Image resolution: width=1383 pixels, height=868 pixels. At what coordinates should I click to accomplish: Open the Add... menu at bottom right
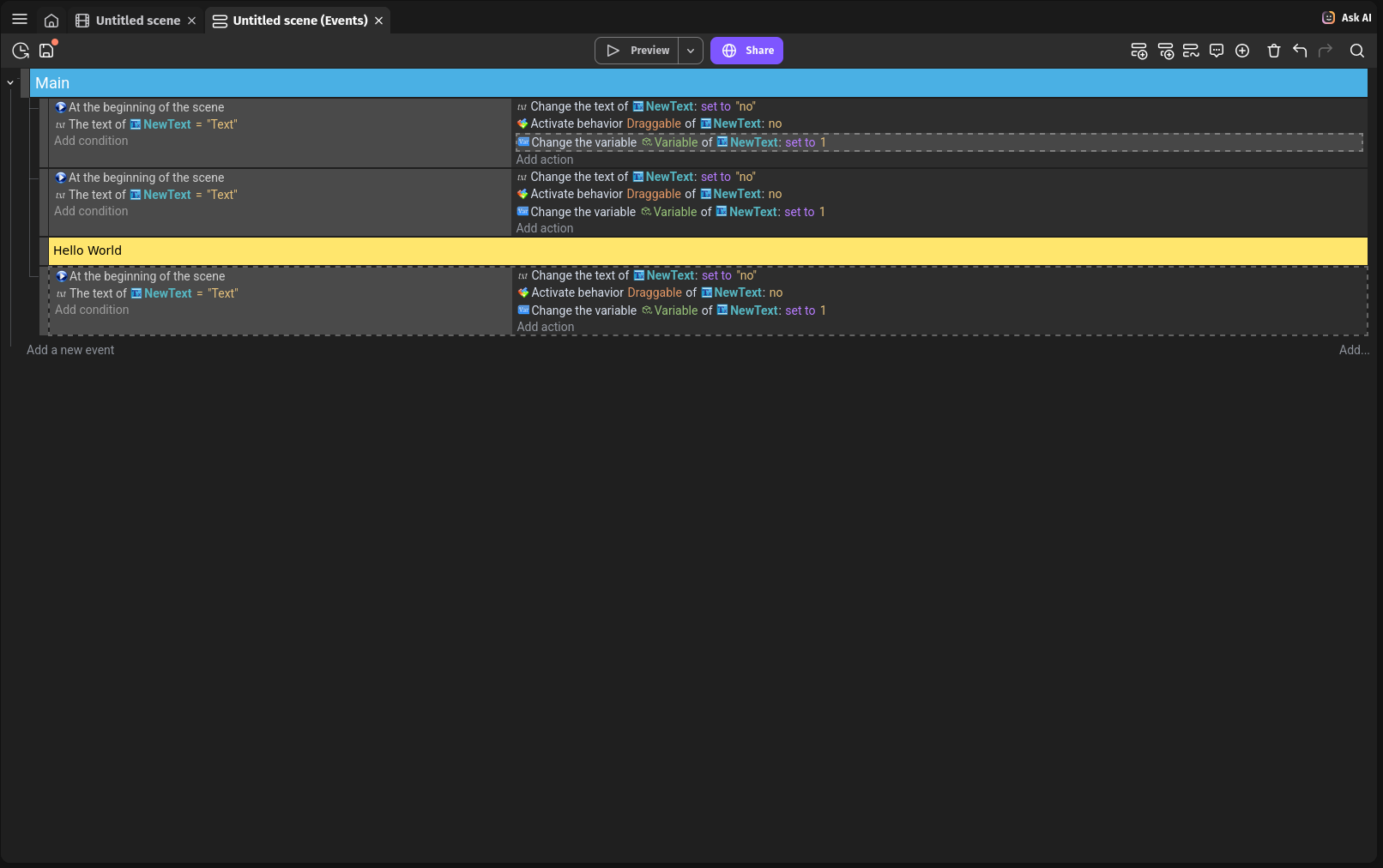point(1353,350)
